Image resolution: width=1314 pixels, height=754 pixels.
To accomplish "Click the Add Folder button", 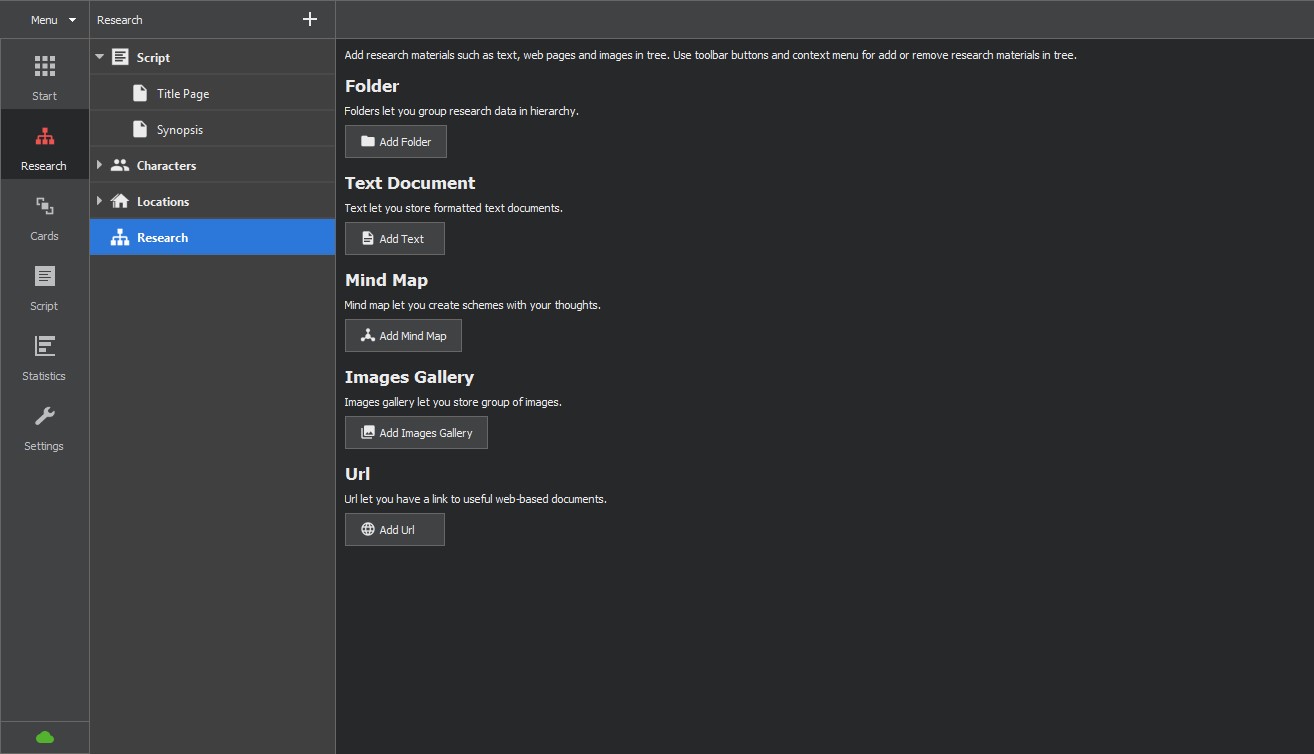I will (x=395, y=142).
